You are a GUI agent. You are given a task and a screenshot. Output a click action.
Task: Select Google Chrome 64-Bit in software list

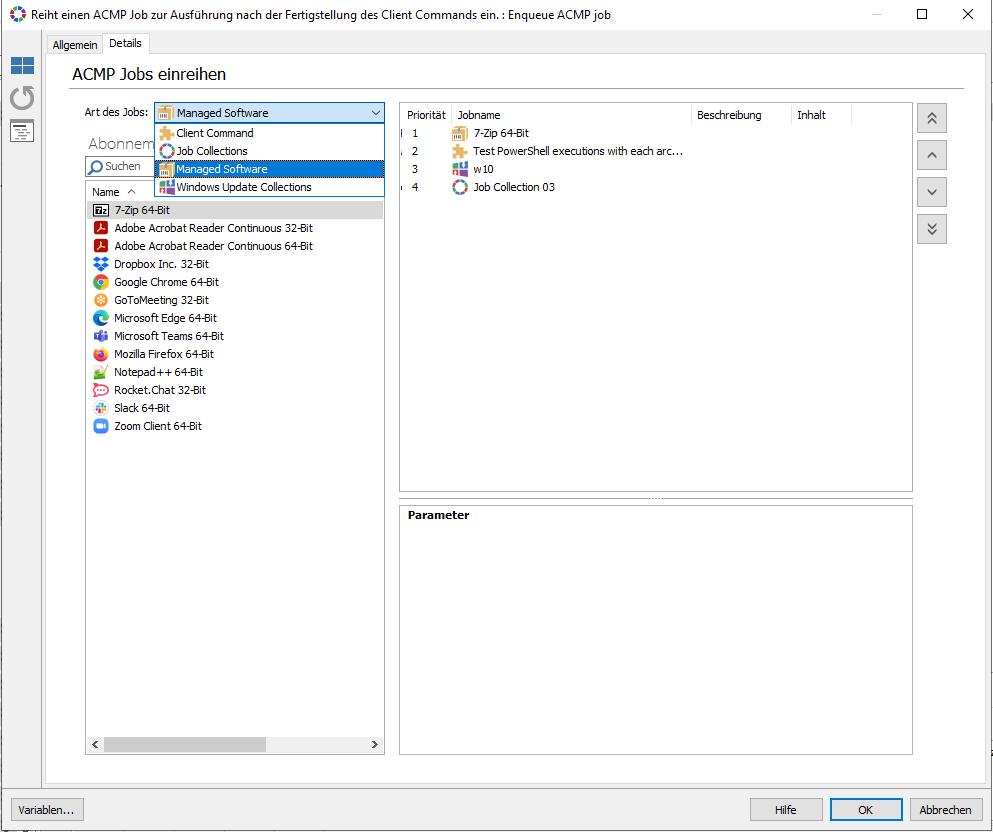coord(166,282)
